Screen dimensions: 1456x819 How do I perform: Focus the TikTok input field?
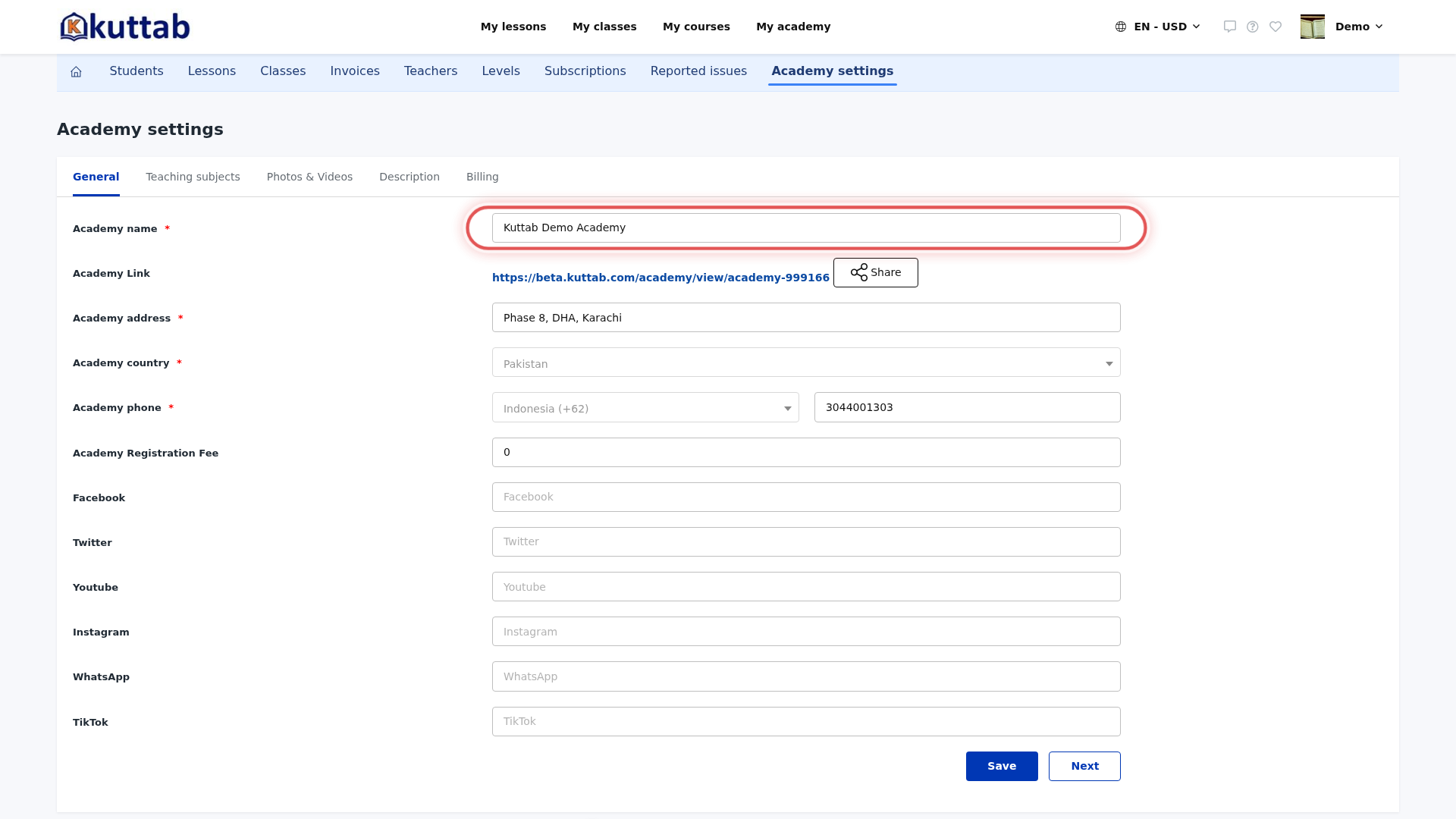pos(806,721)
